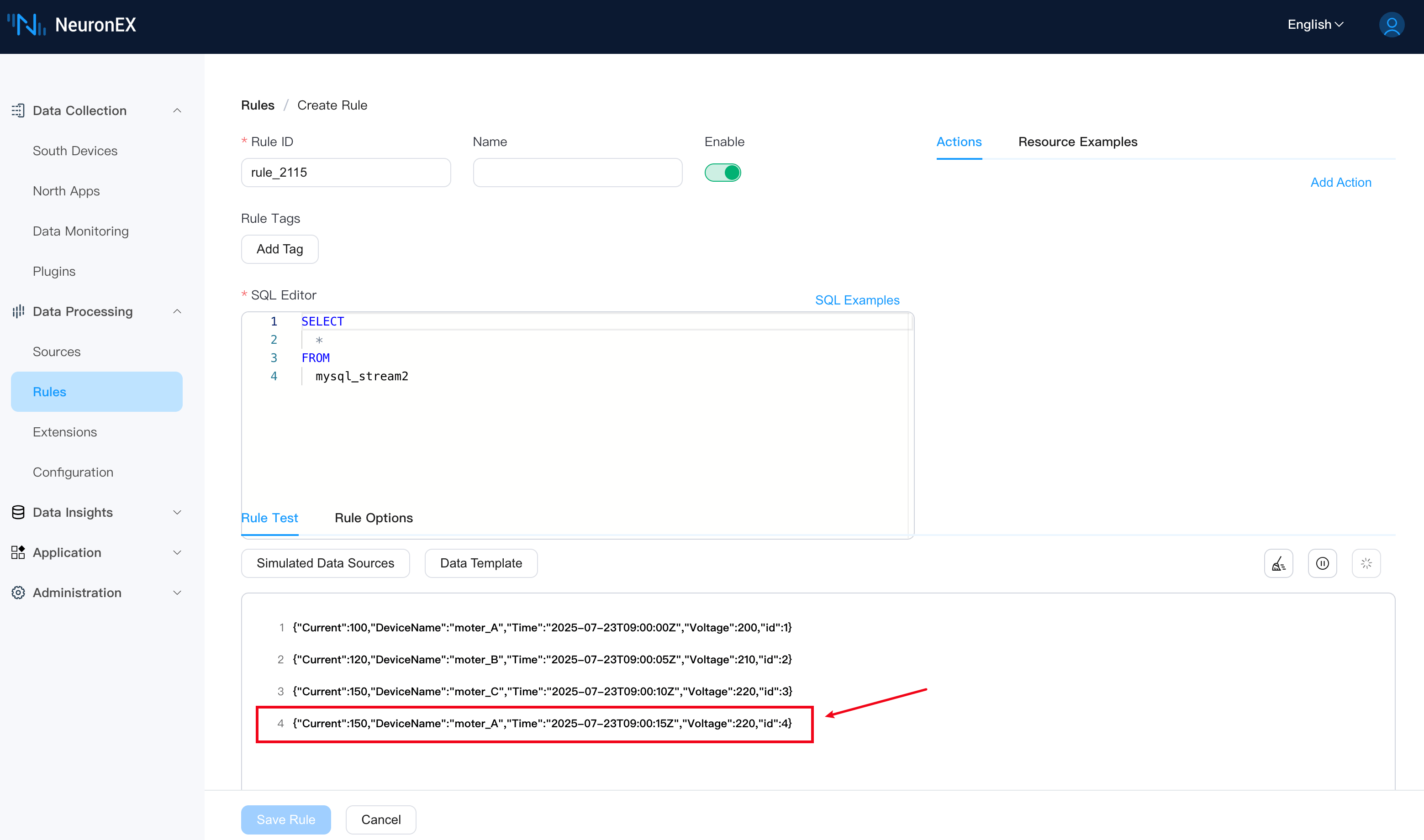Open Sources in the sidebar
This screenshot has height=840, width=1424.
(x=57, y=352)
